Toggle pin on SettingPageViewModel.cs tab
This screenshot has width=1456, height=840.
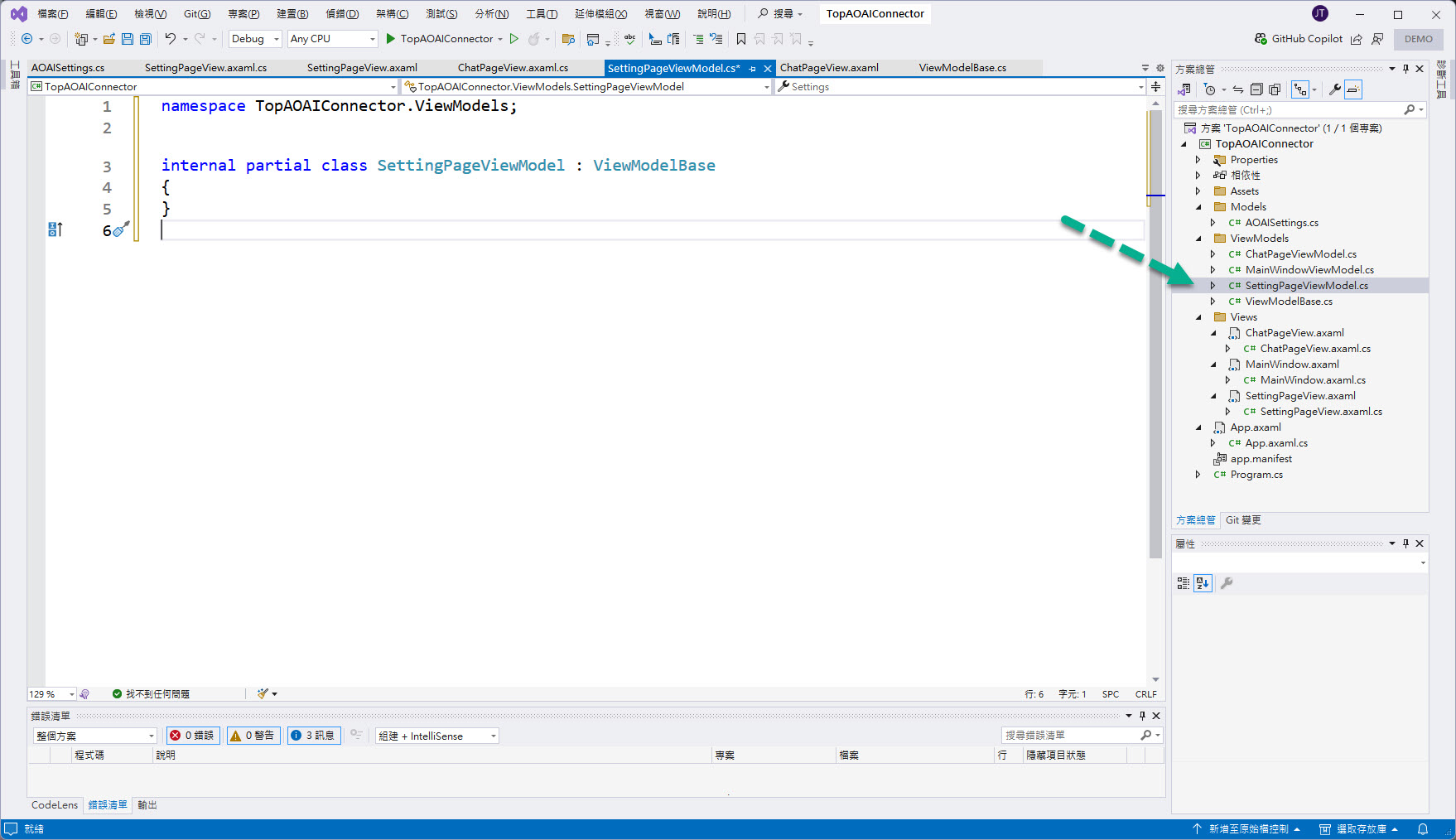[752, 69]
